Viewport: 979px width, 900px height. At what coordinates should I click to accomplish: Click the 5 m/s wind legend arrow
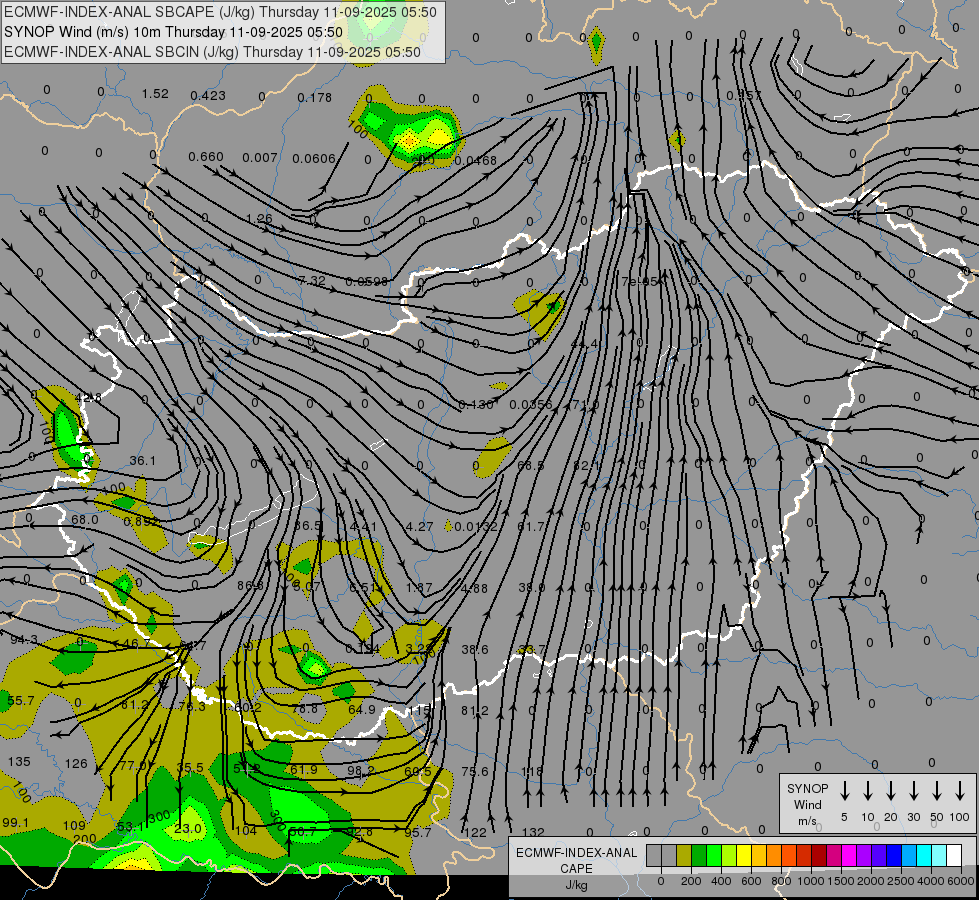pyautogui.click(x=844, y=791)
